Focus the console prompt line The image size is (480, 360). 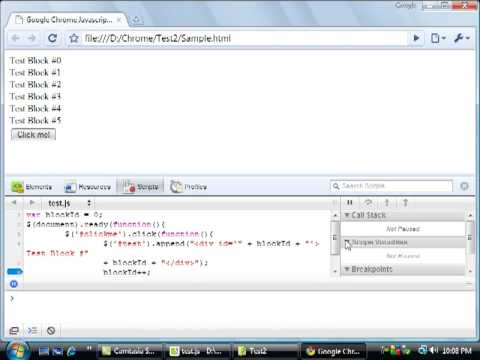coord(240,298)
